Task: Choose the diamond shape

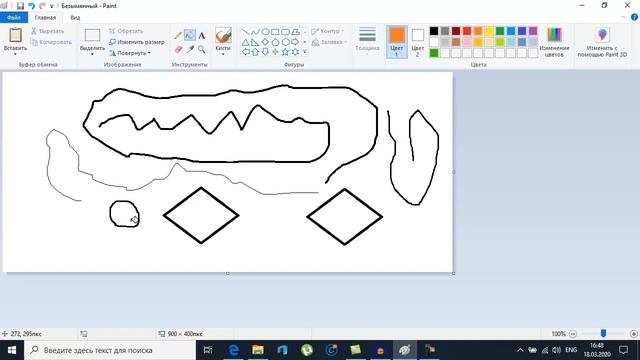Action: point(265,42)
